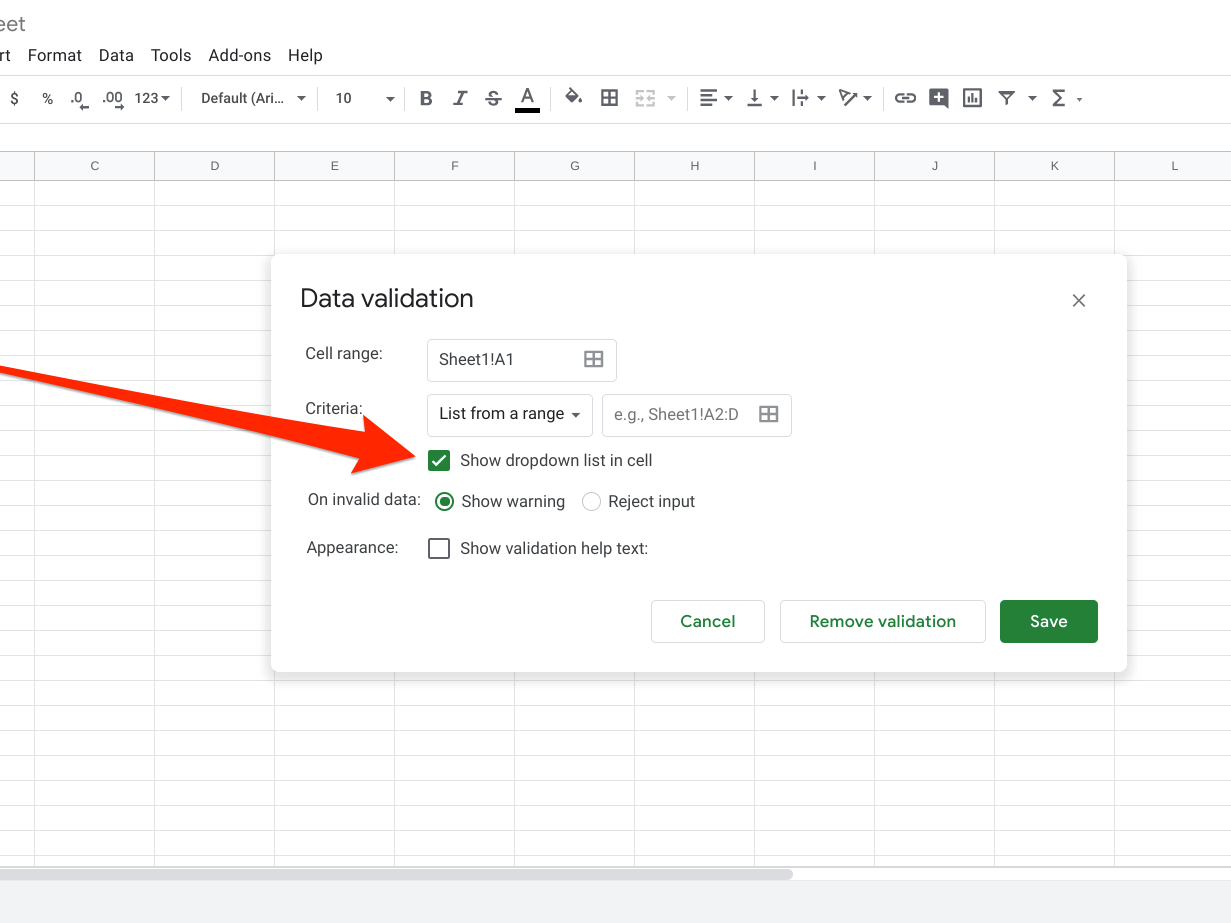Insert a chart icon

point(972,98)
